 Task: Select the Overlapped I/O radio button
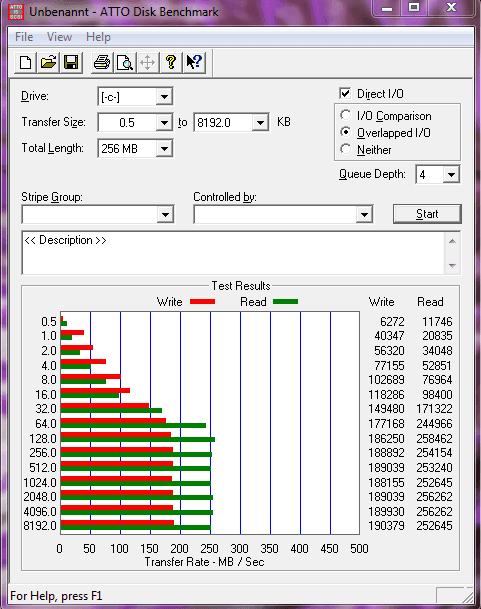point(345,132)
